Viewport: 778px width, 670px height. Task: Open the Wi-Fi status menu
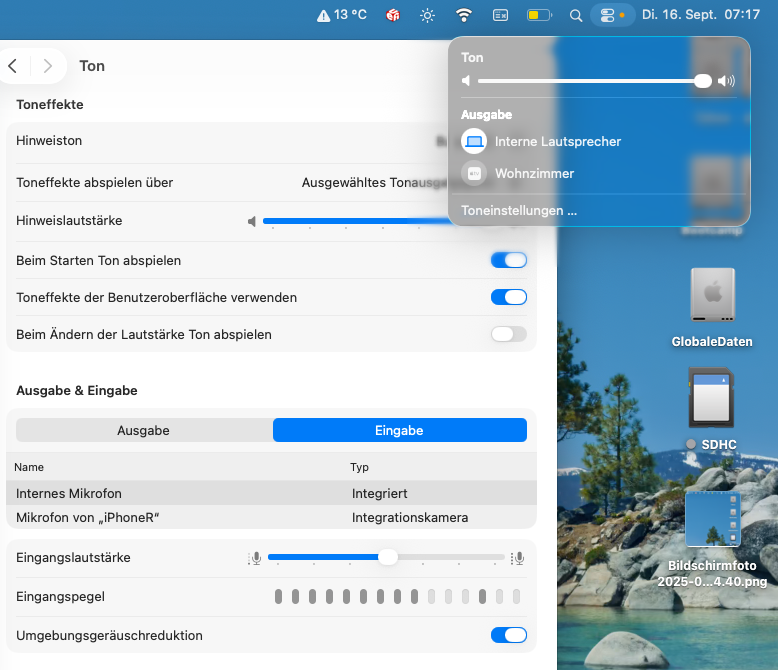pyautogui.click(x=463, y=15)
